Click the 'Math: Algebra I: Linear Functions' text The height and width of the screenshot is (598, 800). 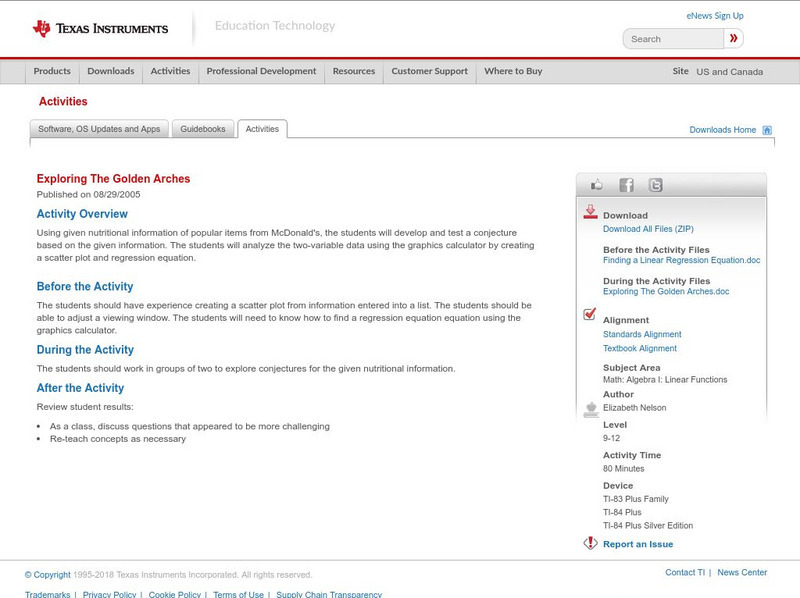[665, 380]
